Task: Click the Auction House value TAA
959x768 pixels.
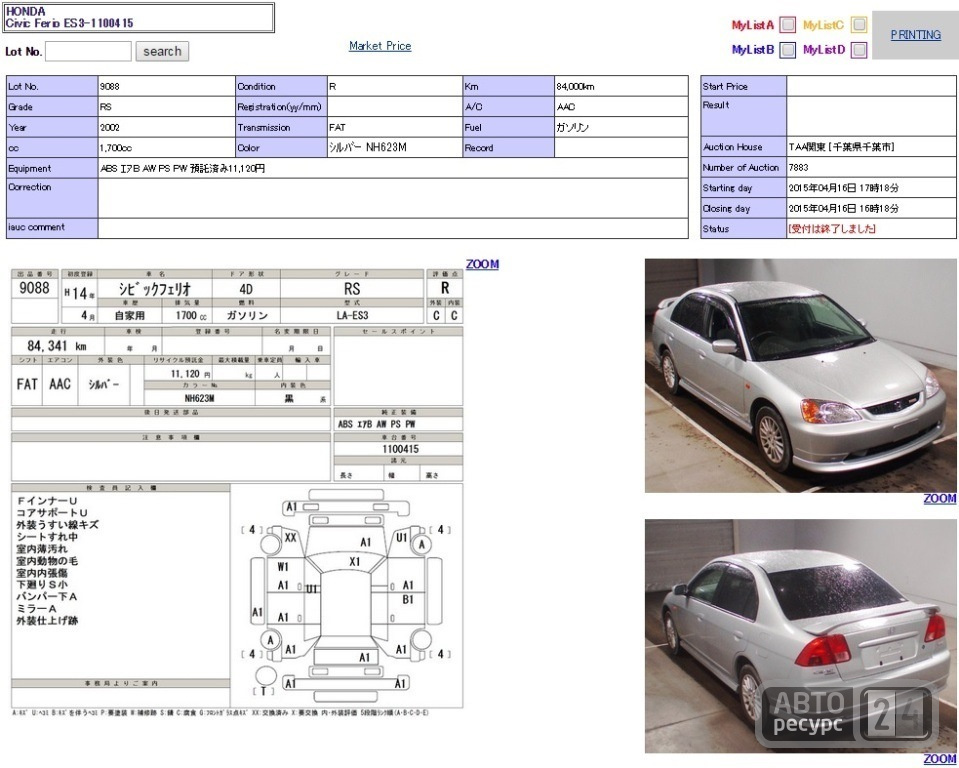Action: click(842, 147)
